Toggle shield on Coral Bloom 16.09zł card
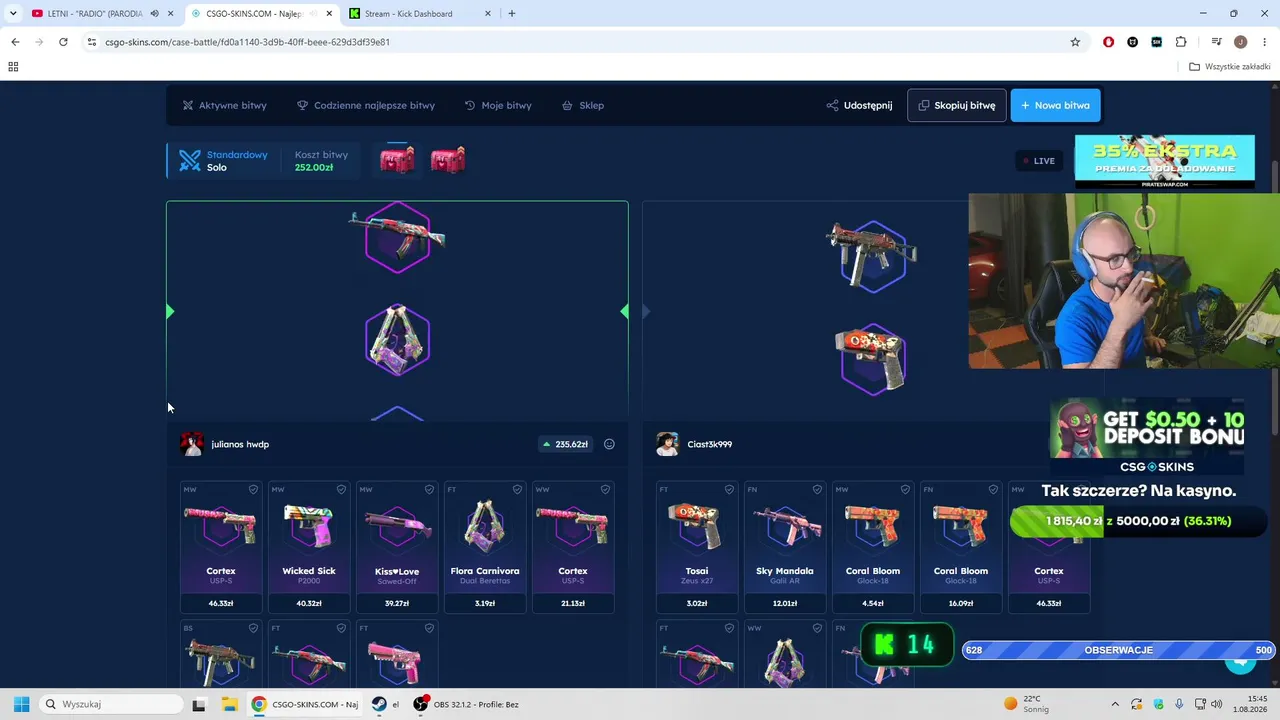 point(993,489)
